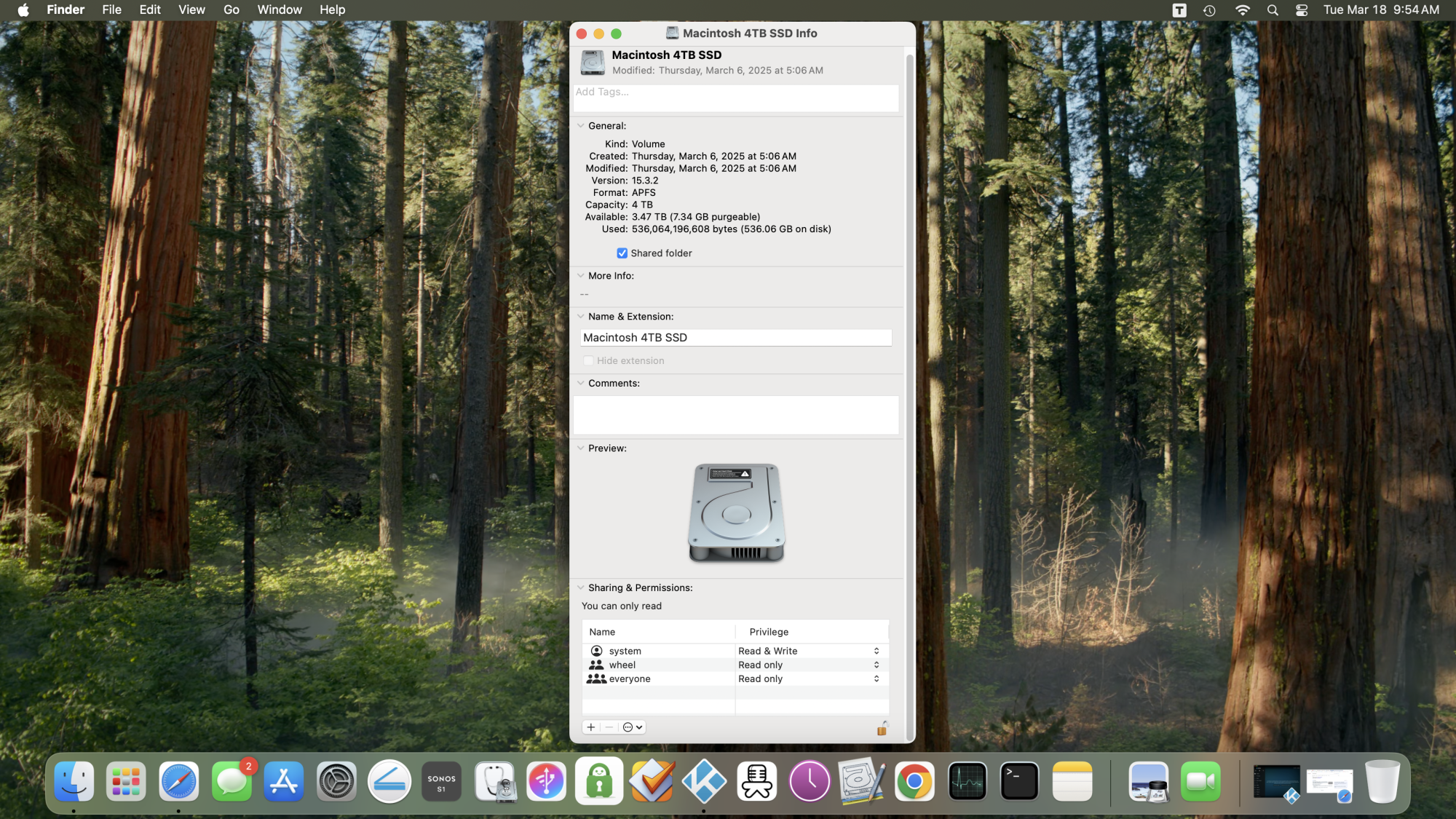Open the Go menu
This screenshot has width=1456, height=819.
pos(232,9)
